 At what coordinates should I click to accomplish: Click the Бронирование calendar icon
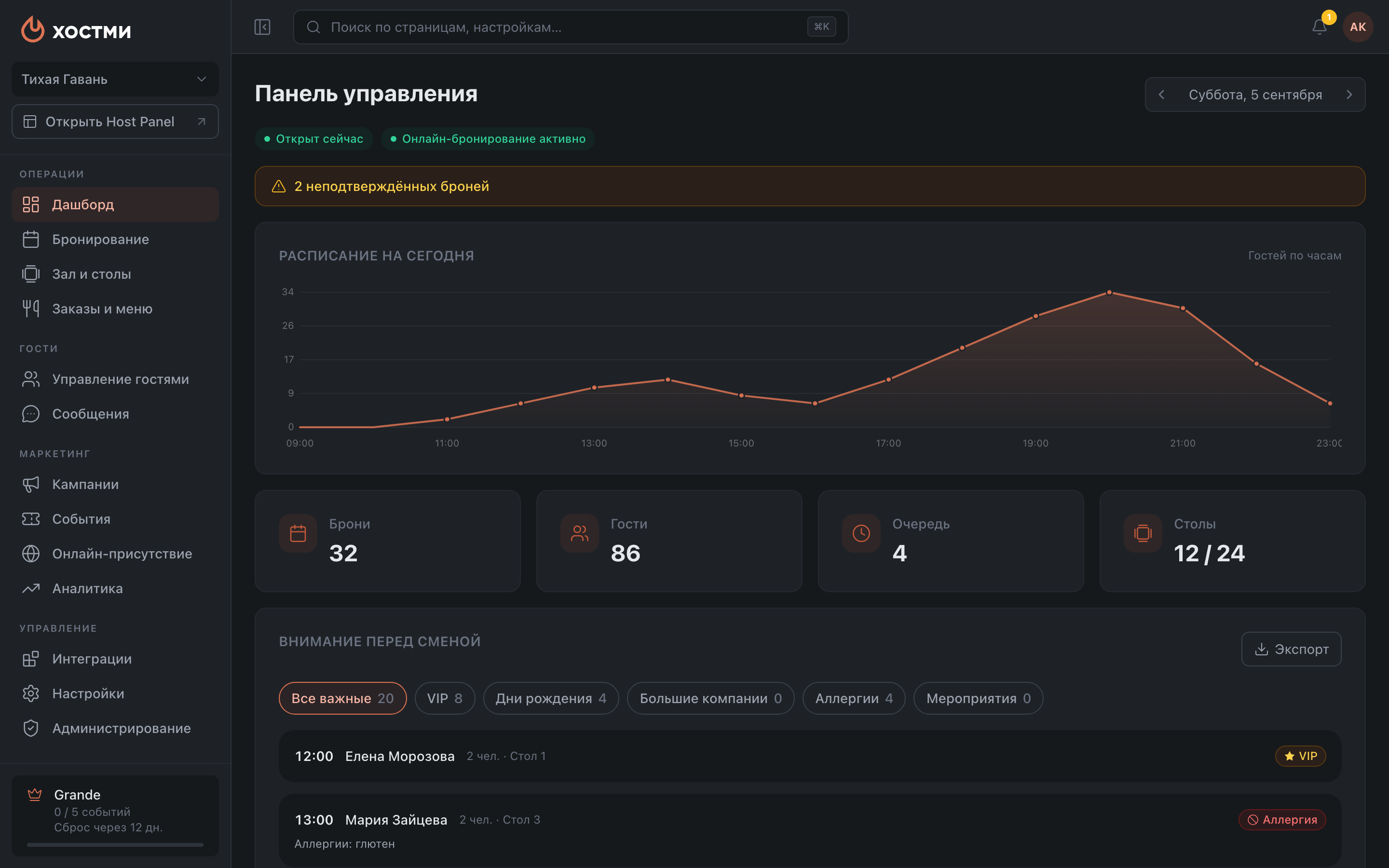[x=31, y=239]
